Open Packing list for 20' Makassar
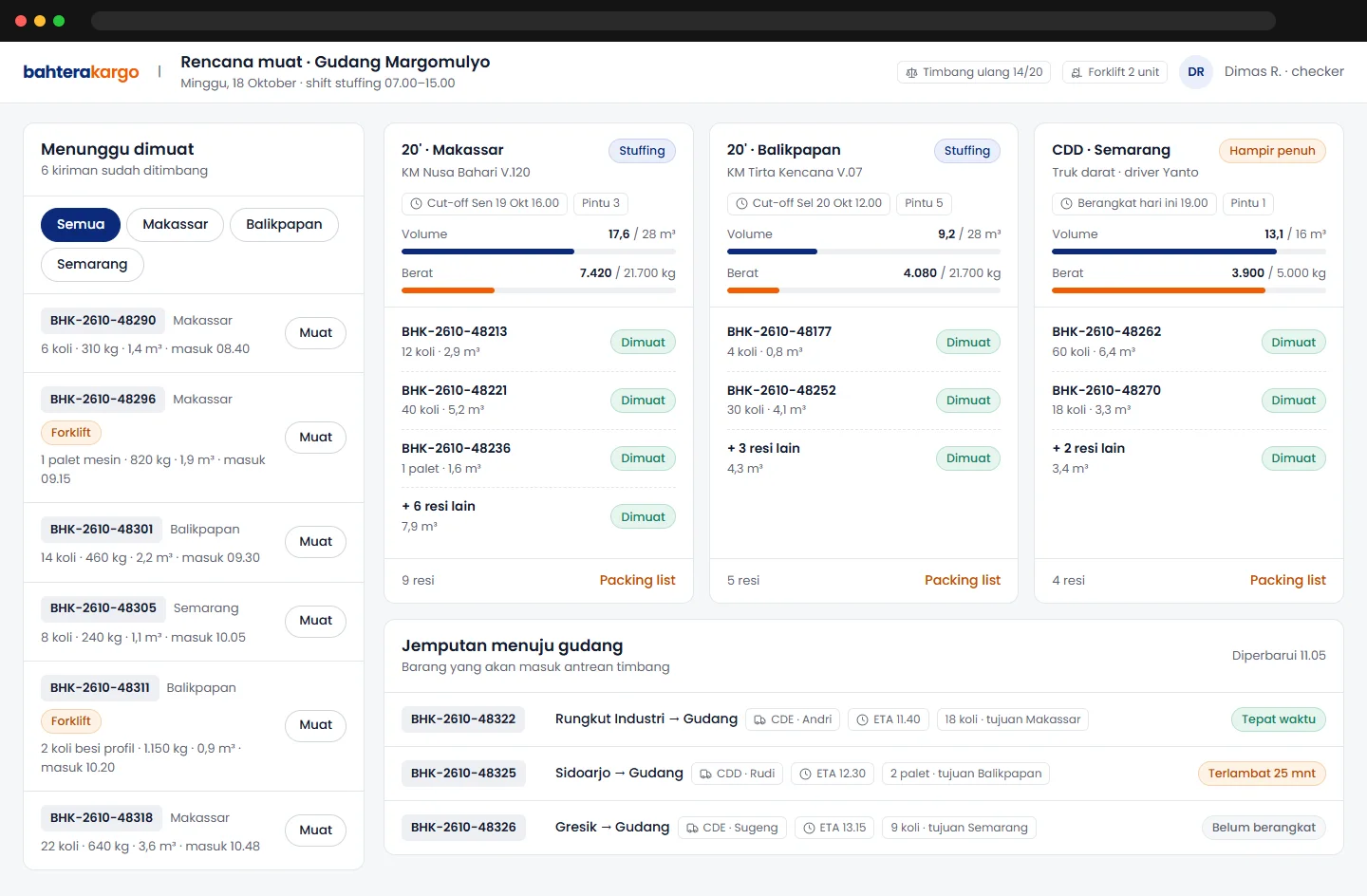Image resolution: width=1367 pixels, height=896 pixels. (637, 580)
